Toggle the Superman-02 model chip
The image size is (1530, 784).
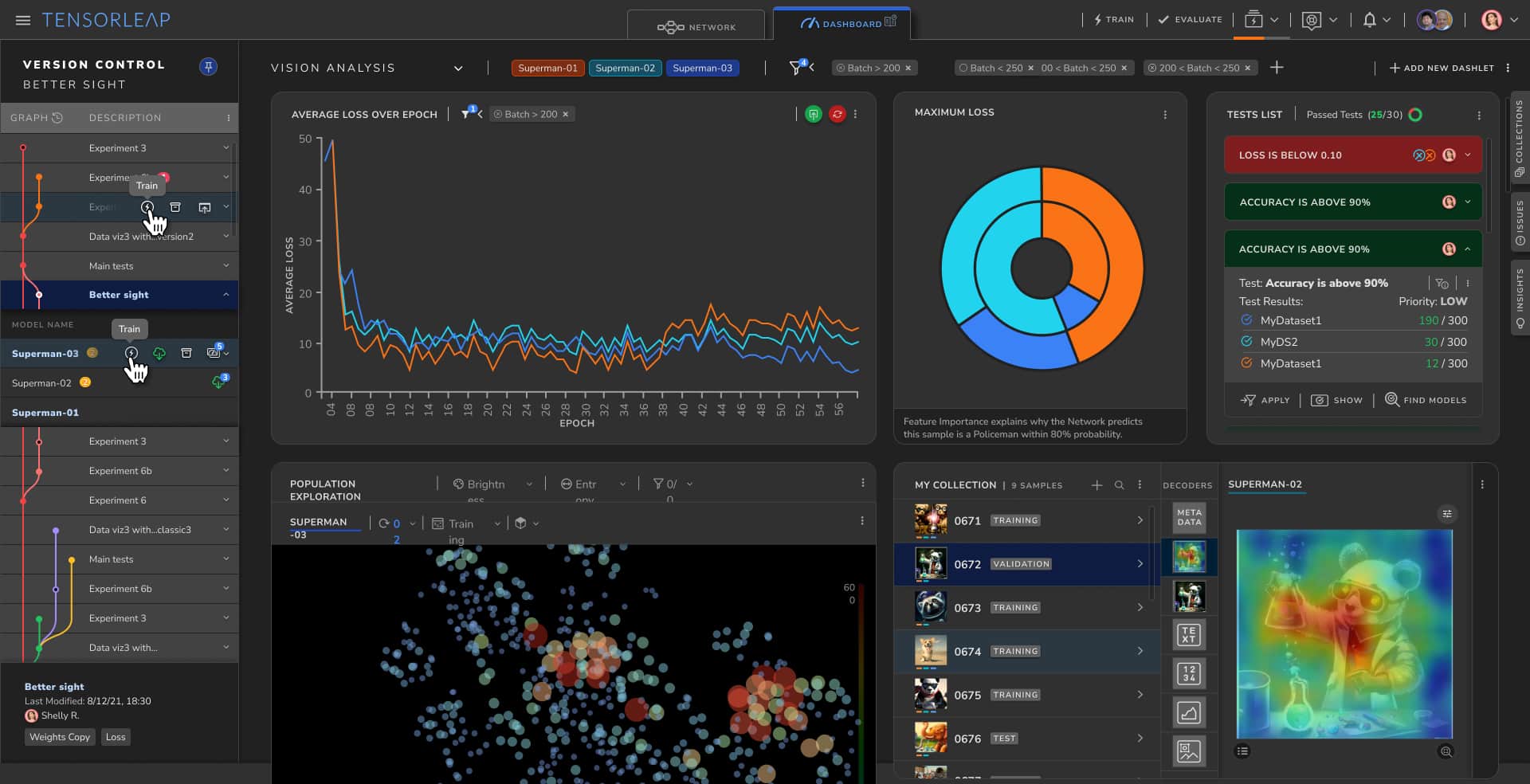pyautogui.click(x=625, y=69)
